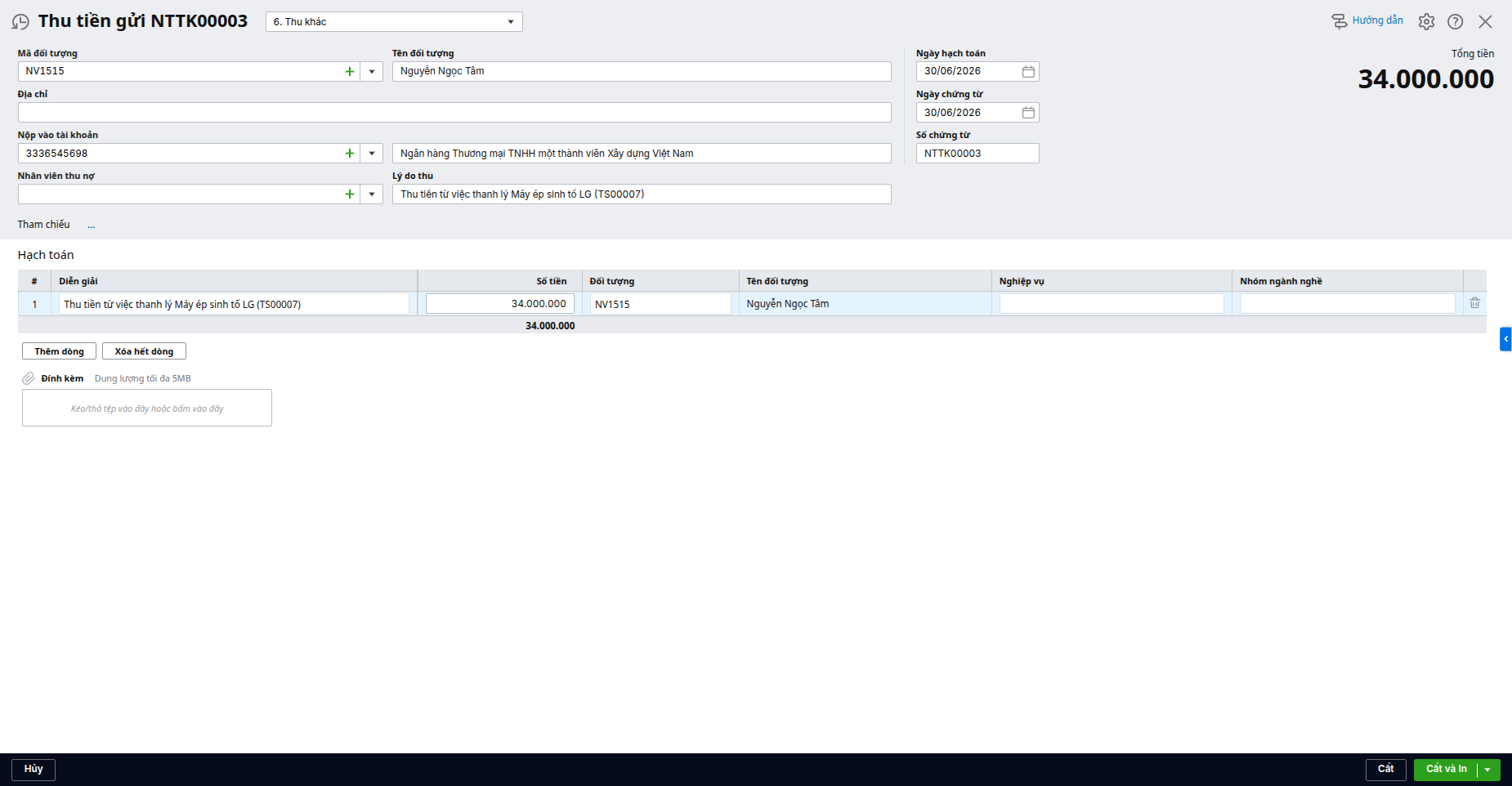
Task: Add new Nhân viên thu nợ with the plus
Action: [x=350, y=194]
